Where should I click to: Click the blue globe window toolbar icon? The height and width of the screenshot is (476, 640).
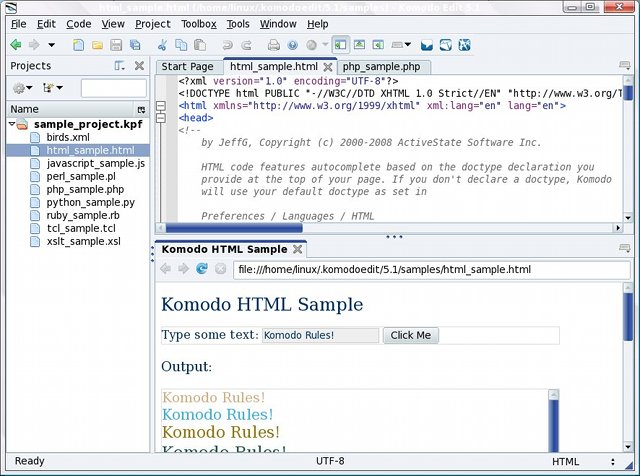click(445, 45)
